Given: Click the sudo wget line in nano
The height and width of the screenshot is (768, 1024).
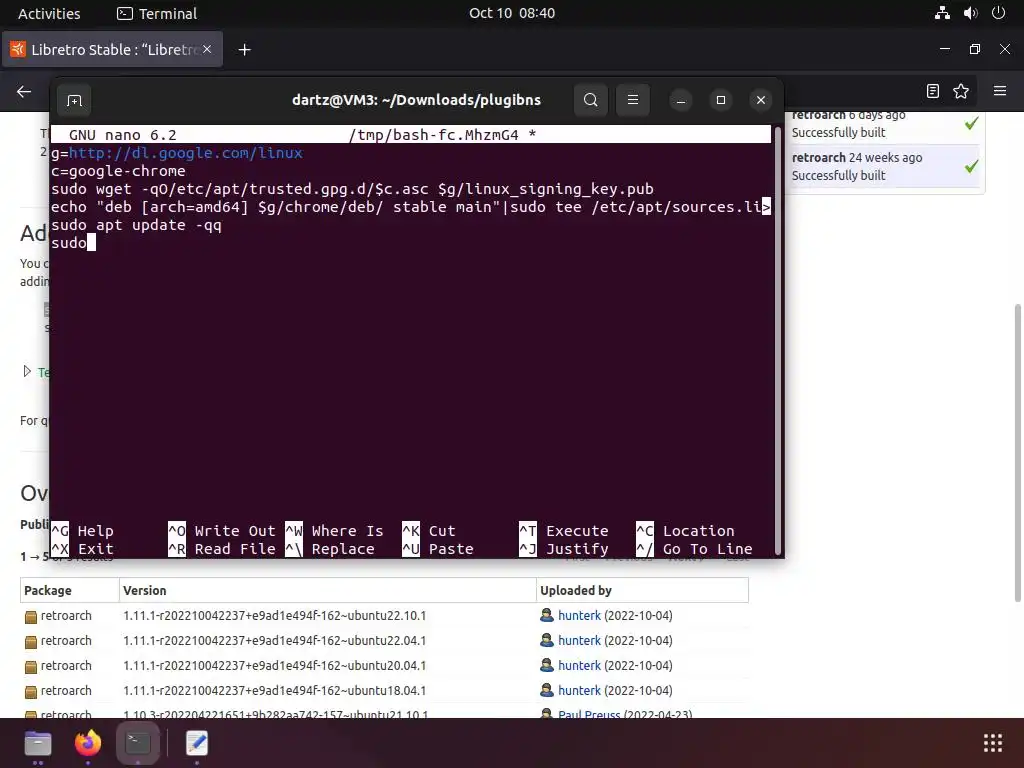Looking at the screenshot, I should point(353,189).
